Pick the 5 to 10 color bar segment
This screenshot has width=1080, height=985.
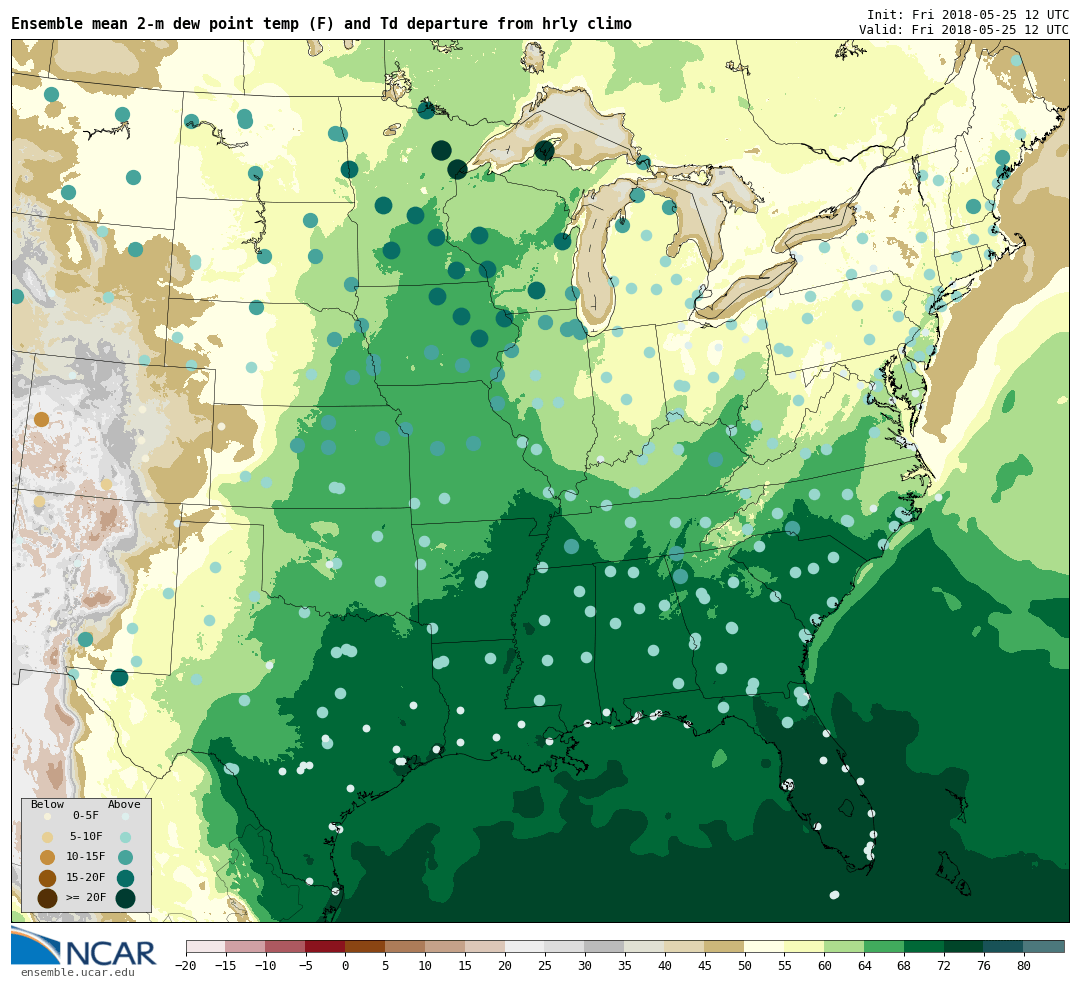(405, 946)
